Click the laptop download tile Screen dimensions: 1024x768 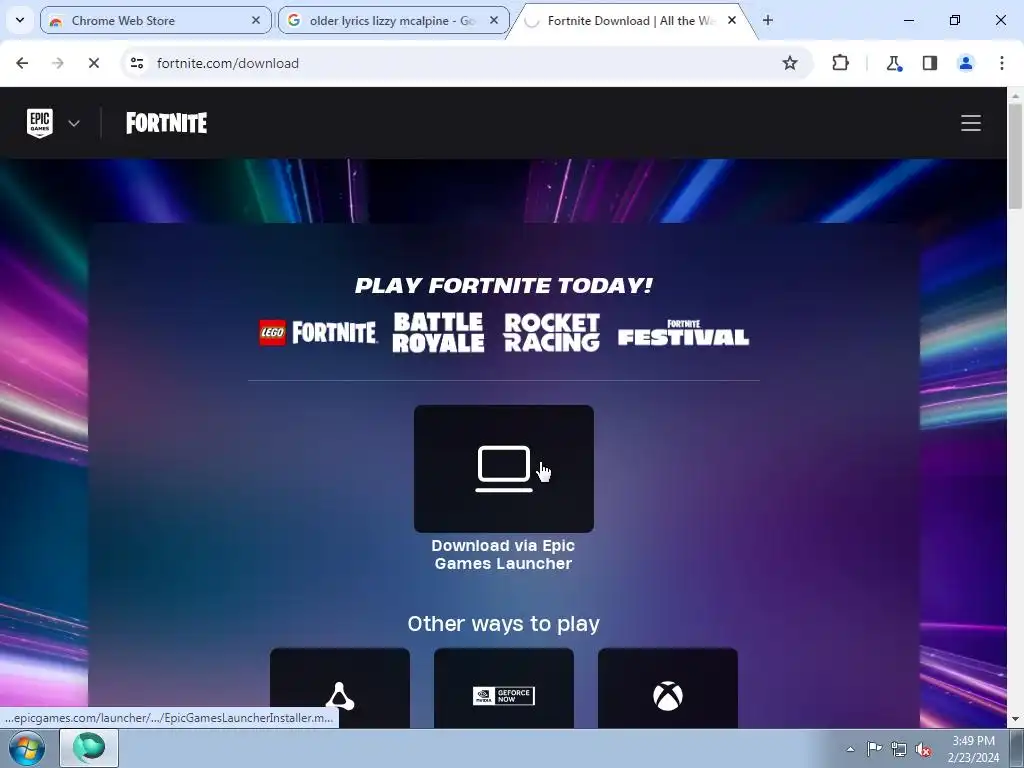[504, 469]
